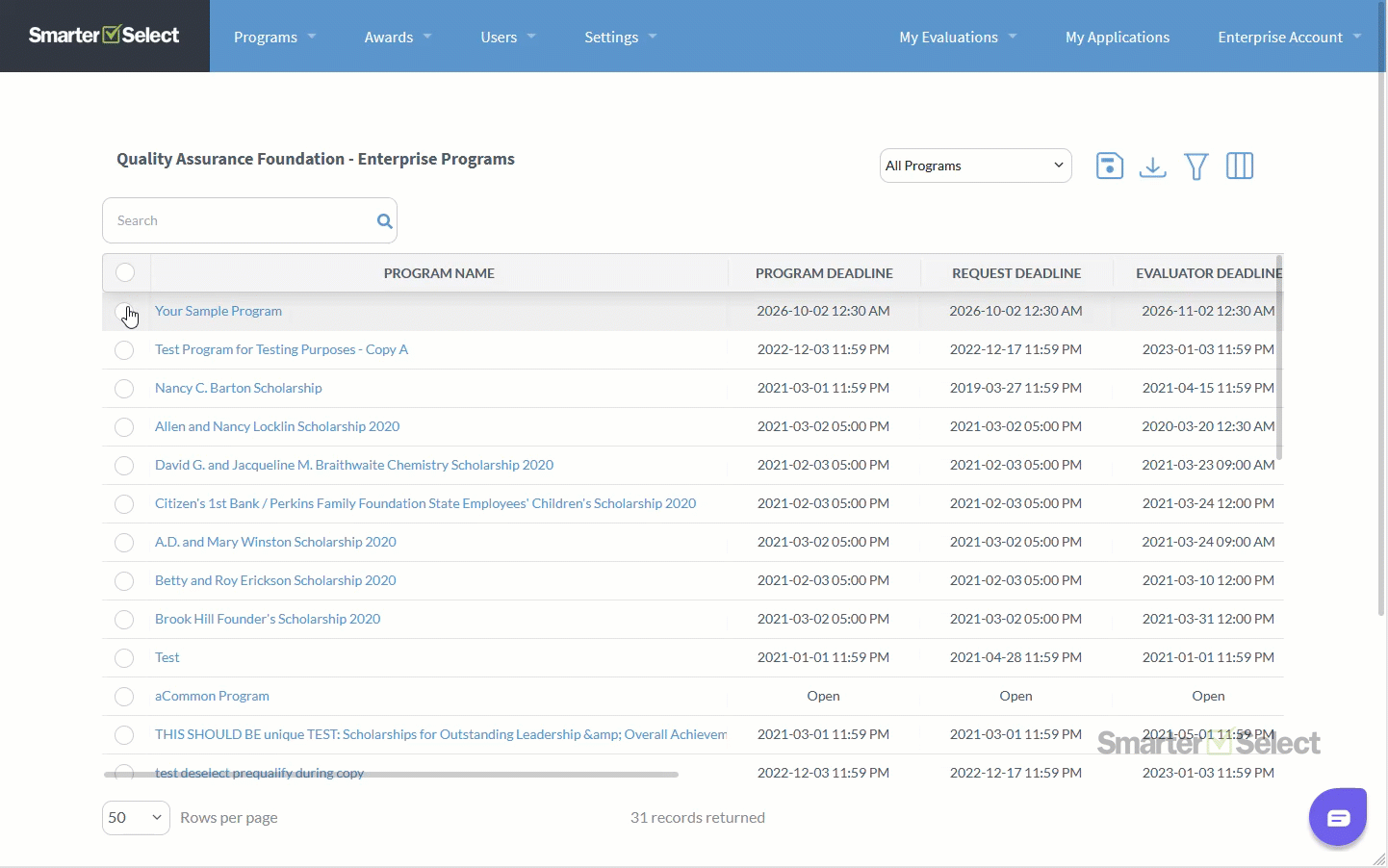Open Your Sample Program link

point(218,311)
